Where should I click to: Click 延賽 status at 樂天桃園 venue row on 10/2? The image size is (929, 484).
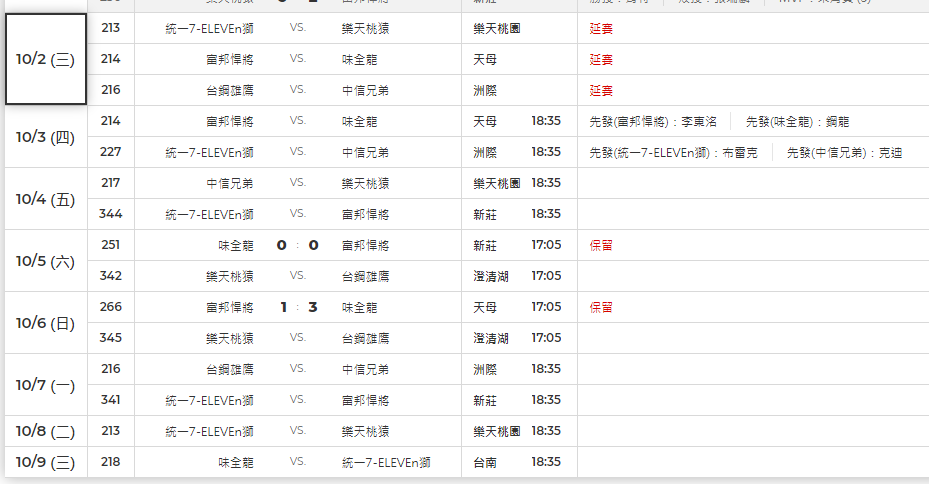click(x=601, y=28)
